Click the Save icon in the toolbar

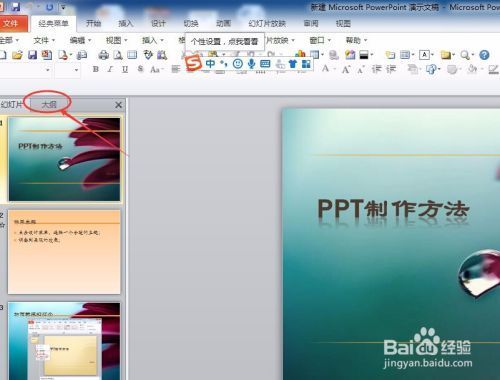[32, 55]
